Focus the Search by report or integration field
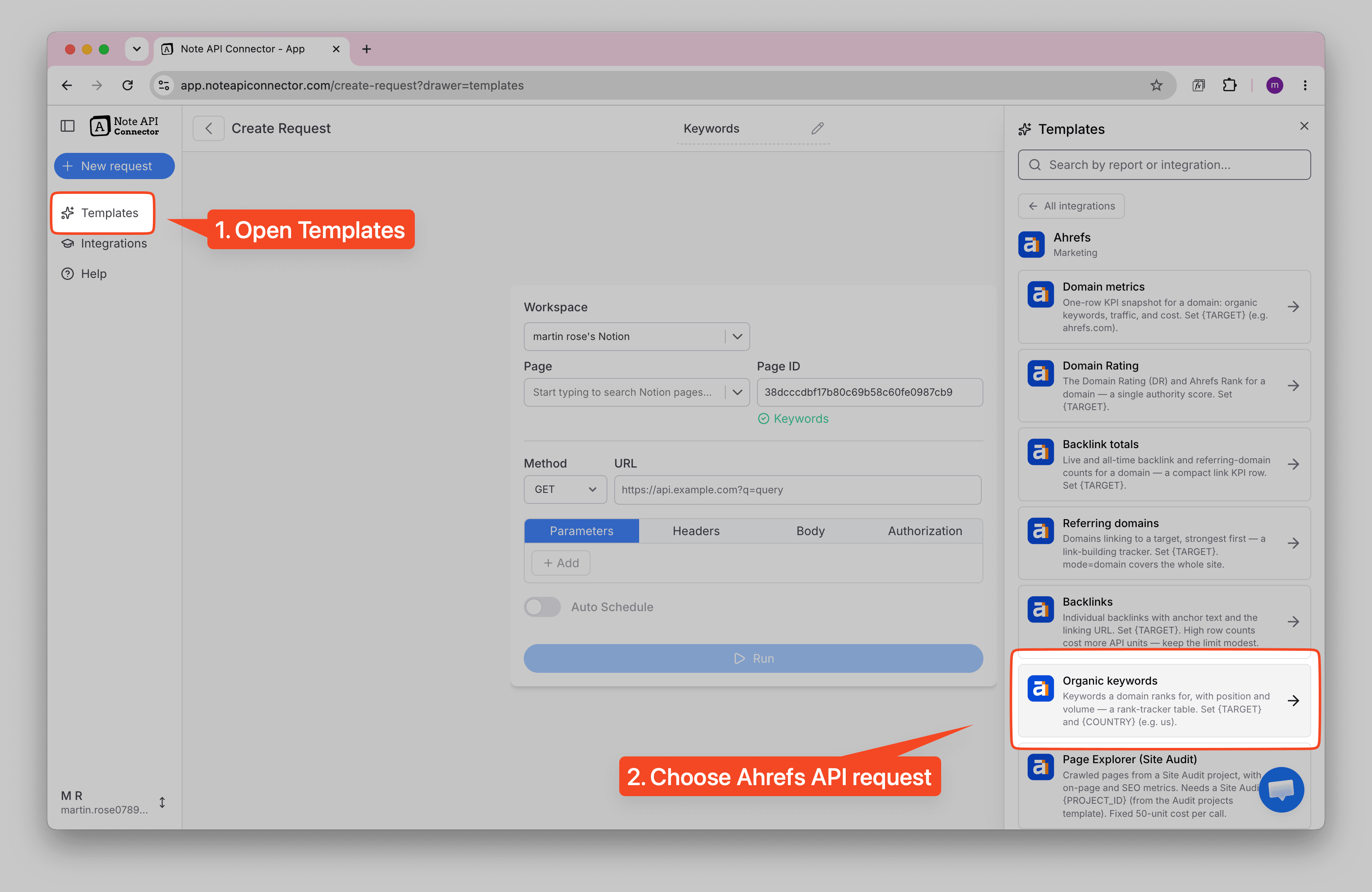Screen dimensions: 1372x892 click(x=1164, y=165)
